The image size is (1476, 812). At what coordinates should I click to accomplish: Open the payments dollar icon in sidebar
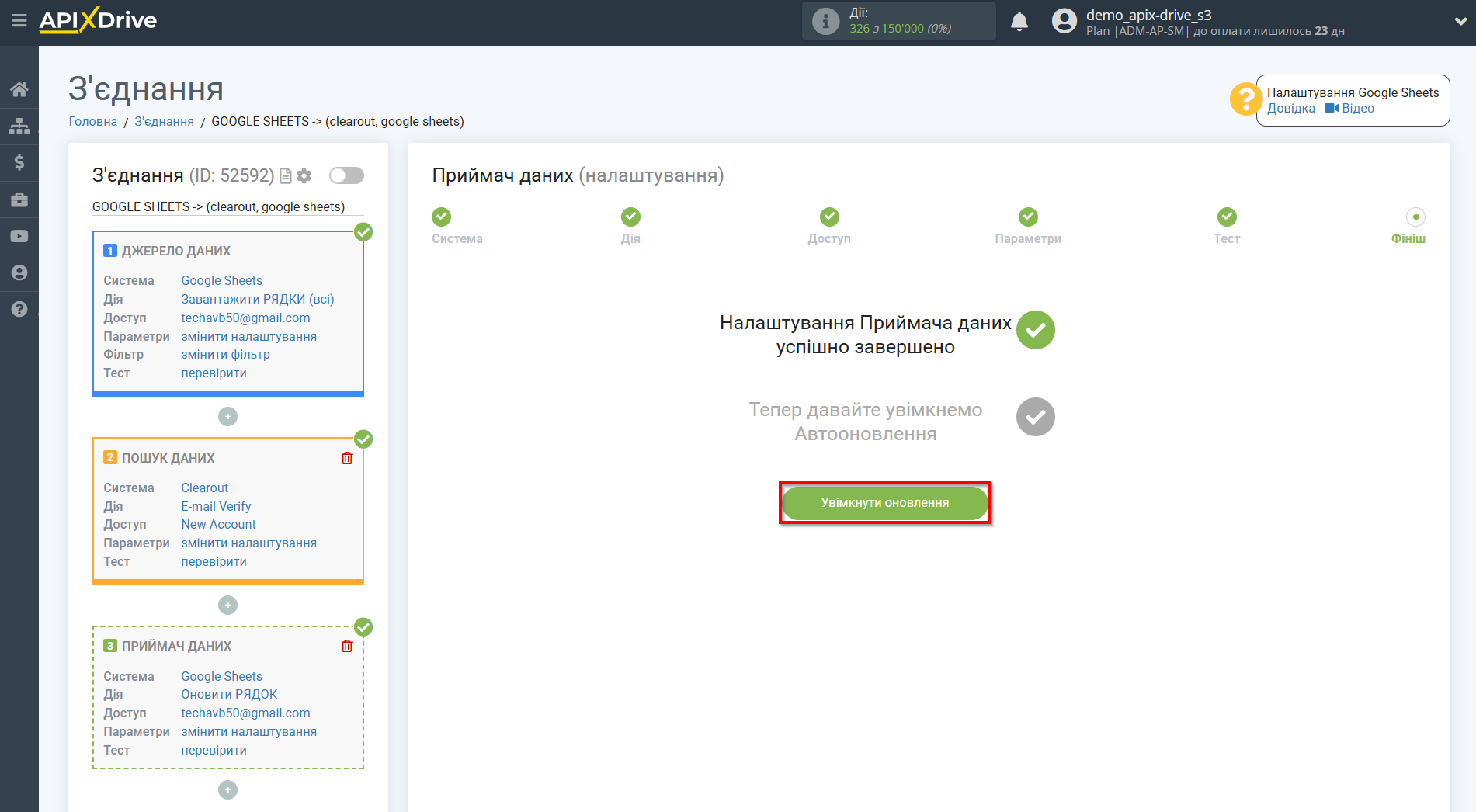pyautogui.click(x=19, y=162)
